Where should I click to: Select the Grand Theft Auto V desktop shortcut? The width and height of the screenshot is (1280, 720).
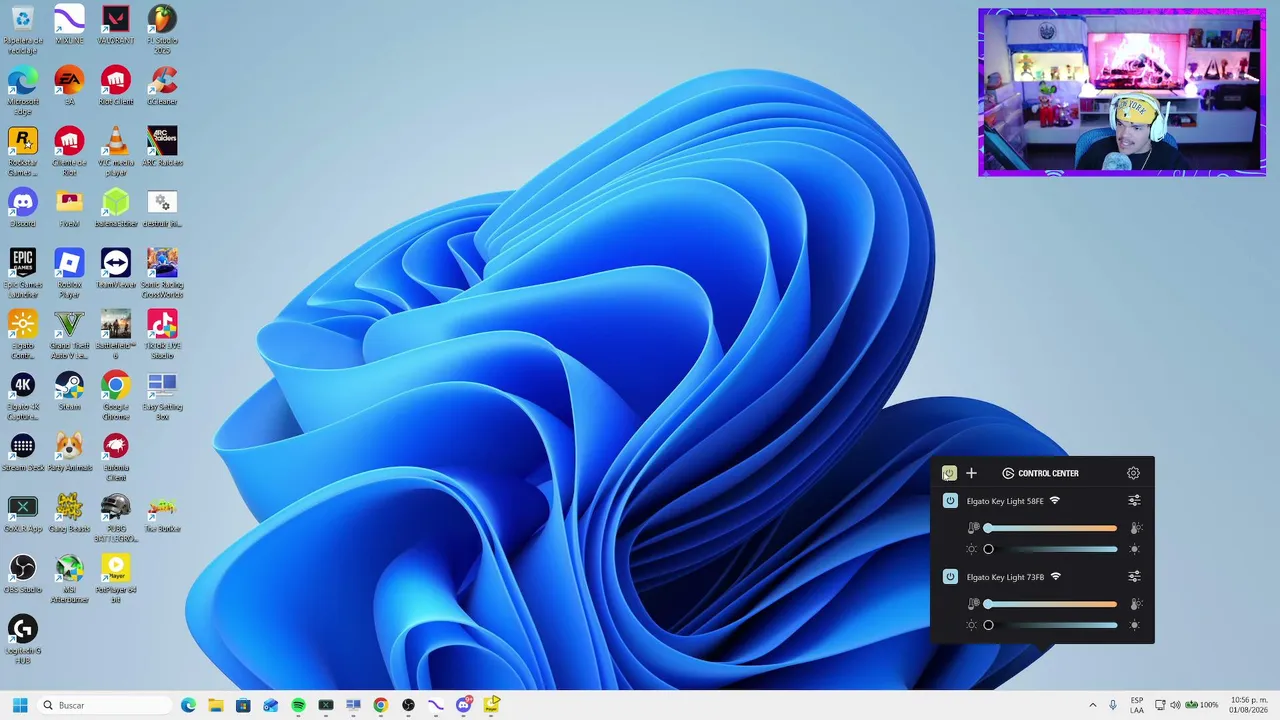point(69,335)
